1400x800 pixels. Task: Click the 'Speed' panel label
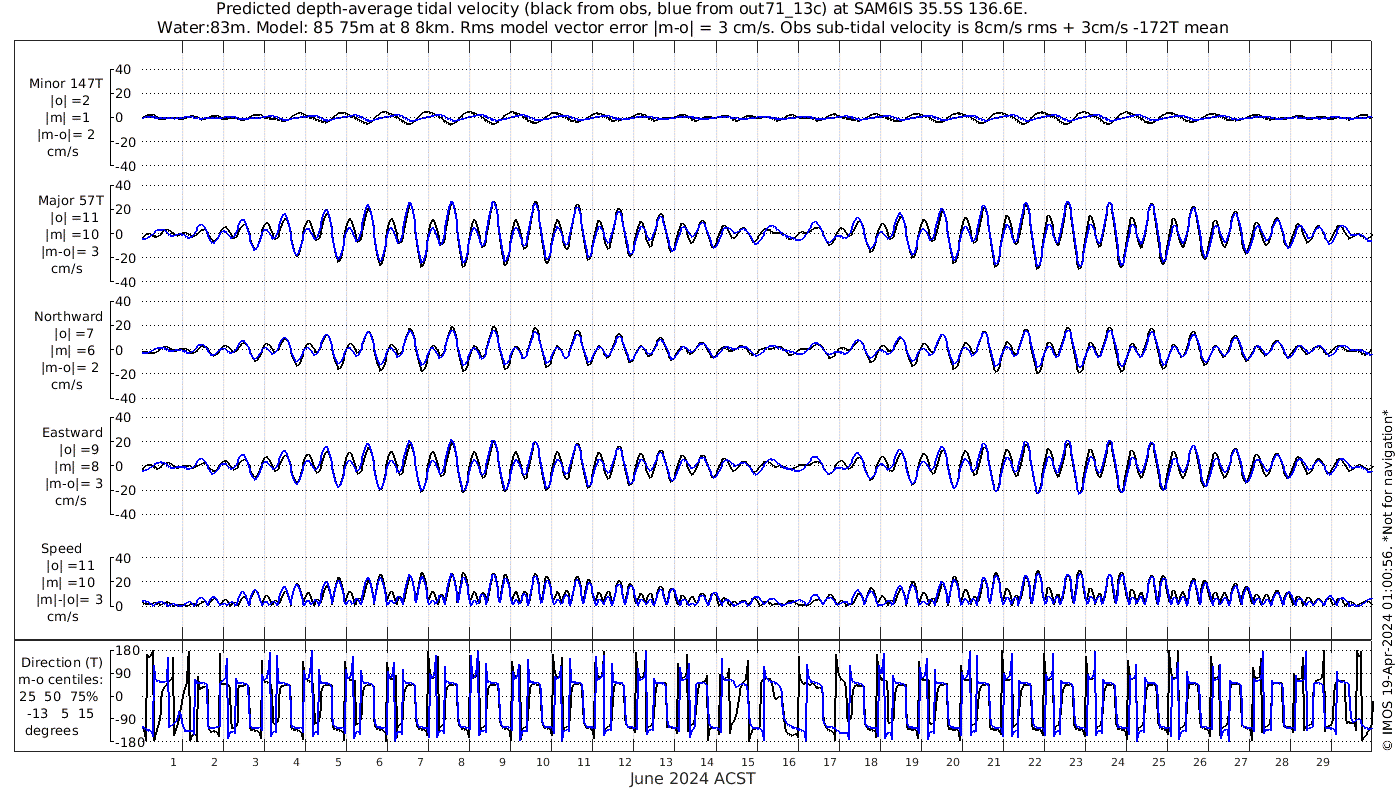click(61, 548)
